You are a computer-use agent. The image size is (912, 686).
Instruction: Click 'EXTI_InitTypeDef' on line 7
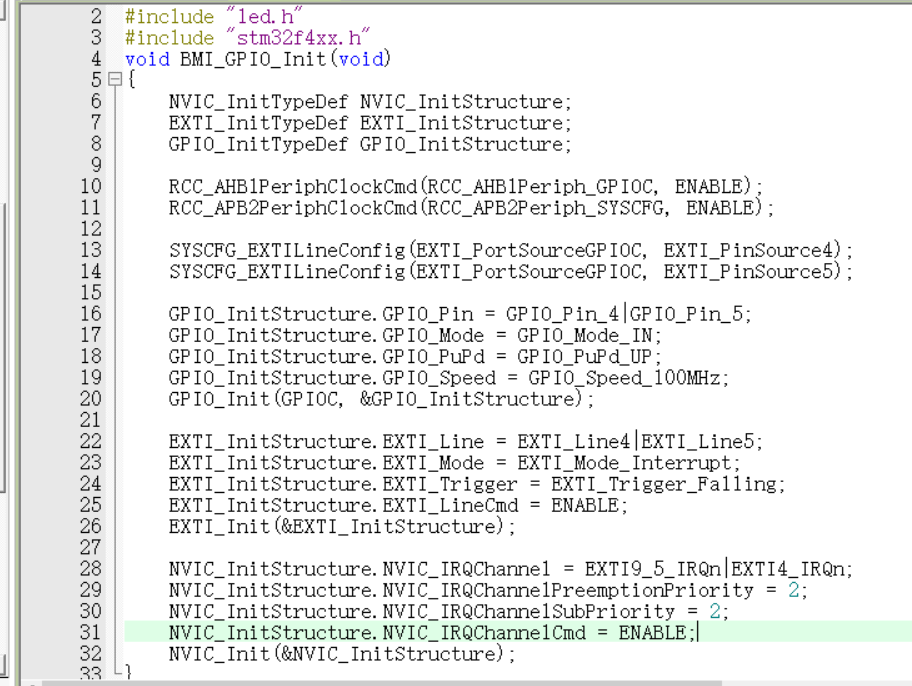(258, 123)
